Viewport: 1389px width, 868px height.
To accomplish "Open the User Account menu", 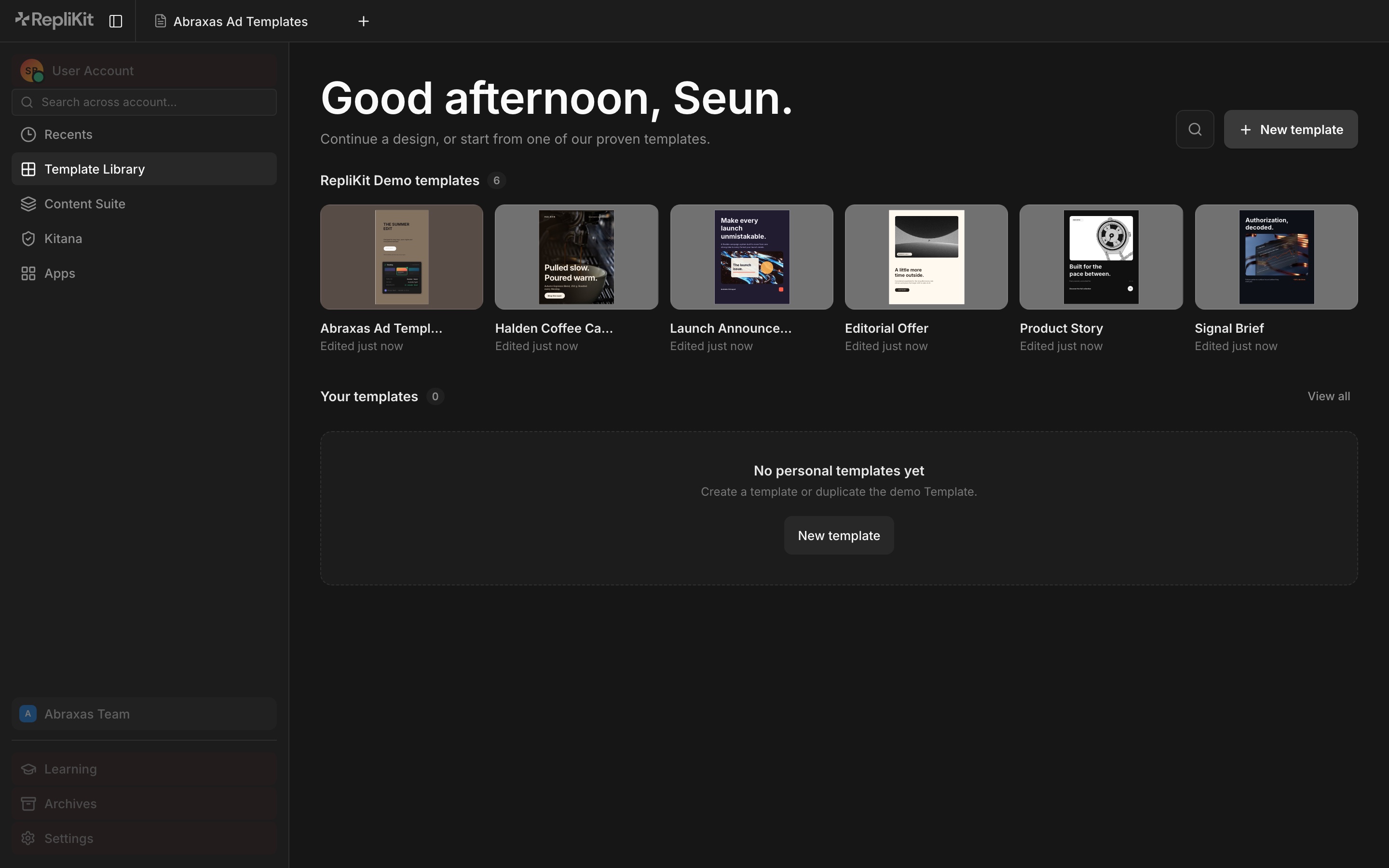I will pos(144,70).
